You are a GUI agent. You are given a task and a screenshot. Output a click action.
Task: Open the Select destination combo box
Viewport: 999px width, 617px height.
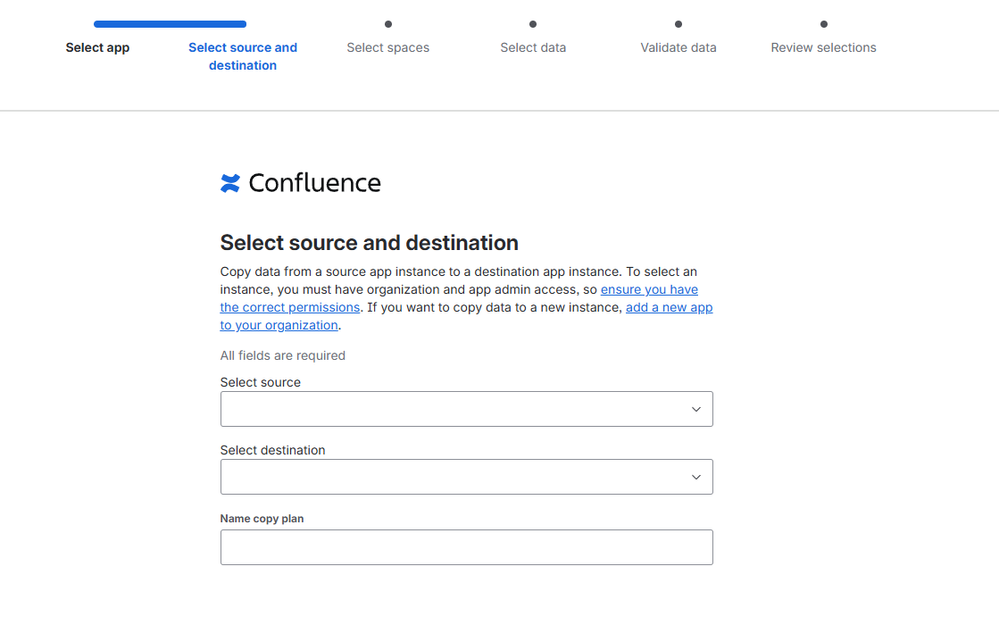[450, 477]
